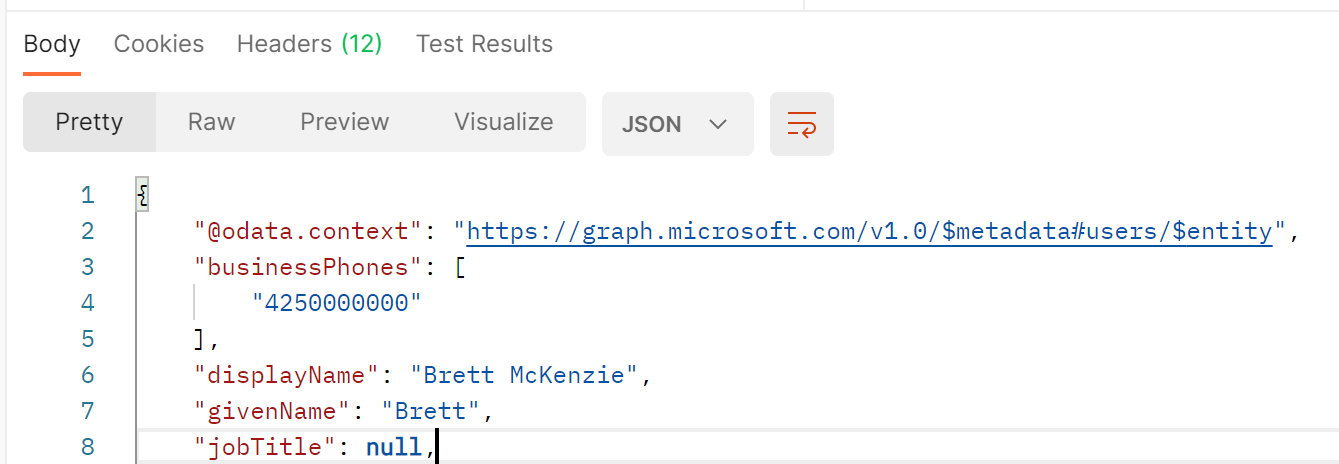Click line number 3 in gutter
This screenshot has height=464, width=1339.
tap(87, 267)
